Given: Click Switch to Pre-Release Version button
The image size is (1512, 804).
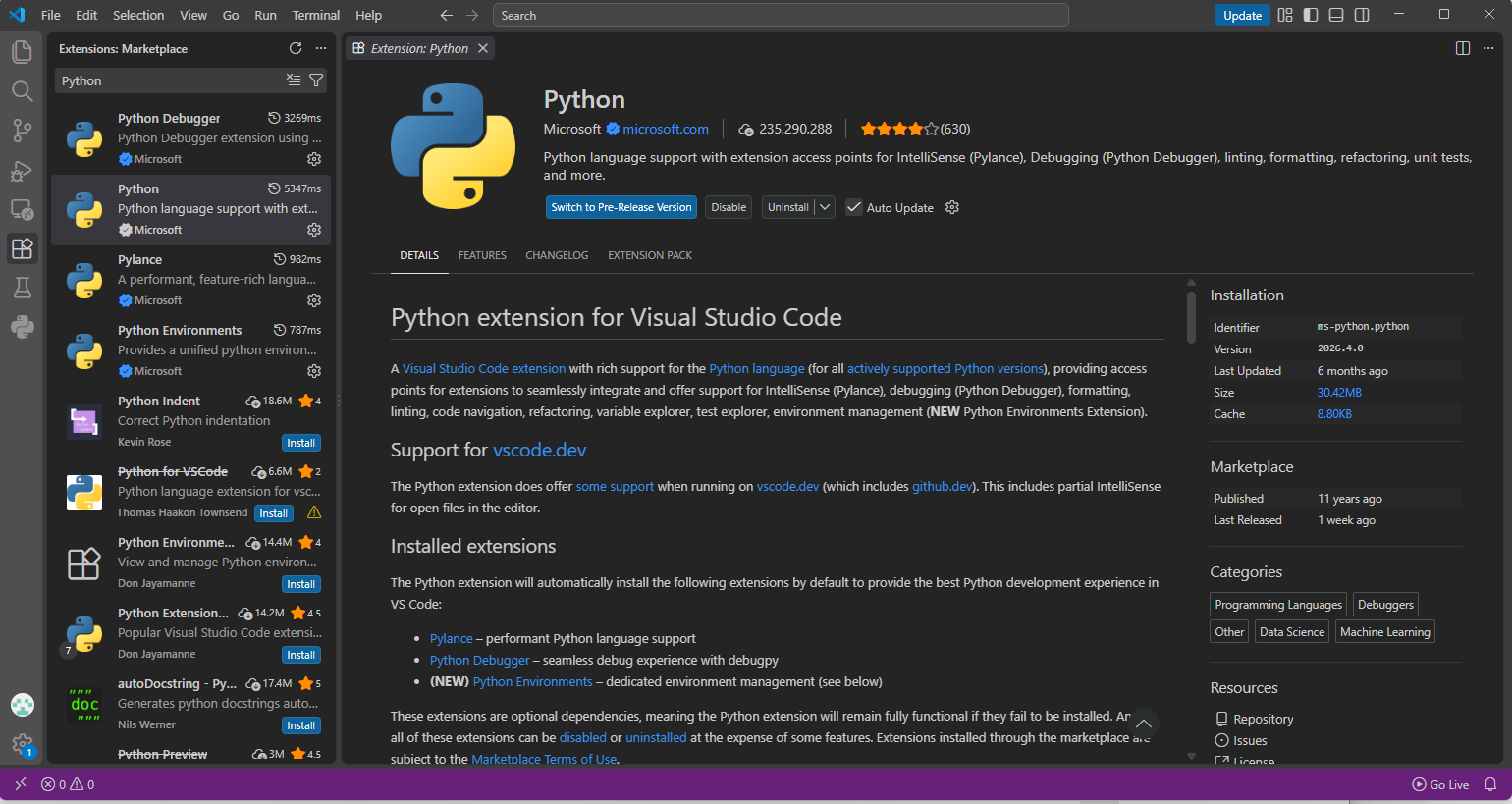Looking at the screenshot, I should (x=621, y=207).
